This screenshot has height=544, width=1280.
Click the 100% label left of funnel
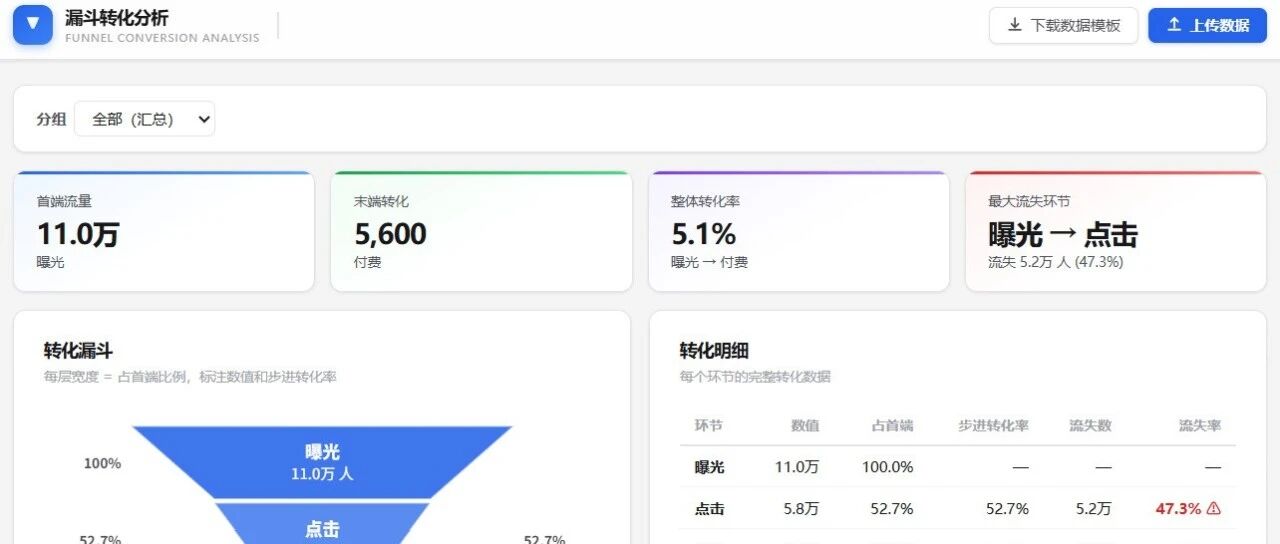pos(102,464)
